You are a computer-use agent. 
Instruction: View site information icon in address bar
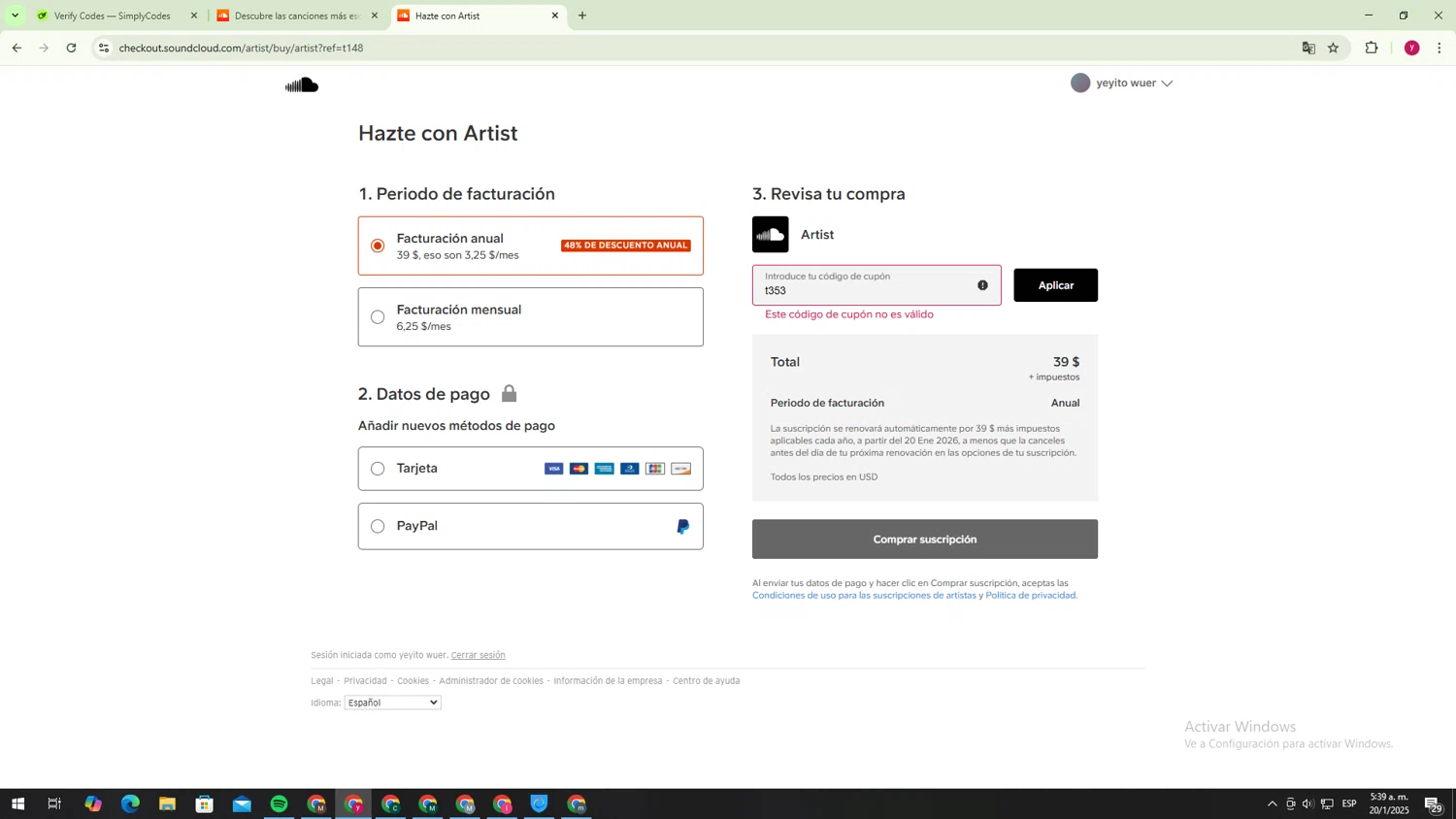point(104,48)
